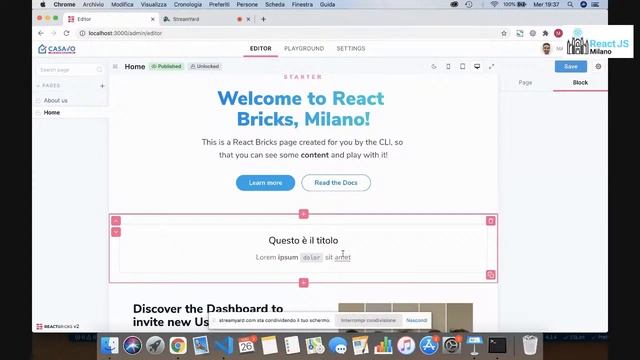Open Calendar in the Dock
Viewport: 640px width, 360px height.
[x=246, y=346]
